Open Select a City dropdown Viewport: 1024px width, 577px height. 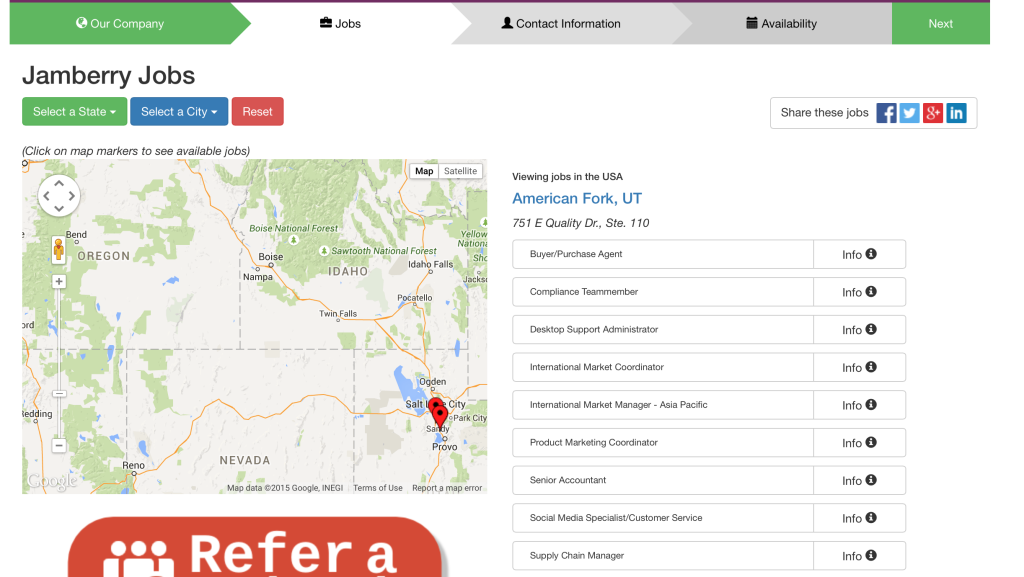[x=179, y=112]
